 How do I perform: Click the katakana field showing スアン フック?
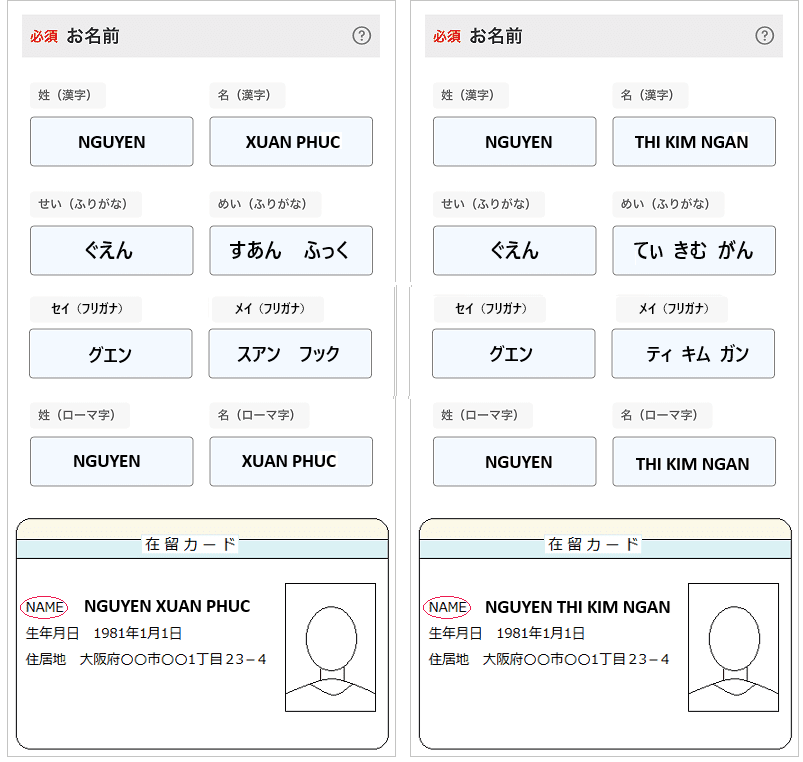(x=290, y=354)
